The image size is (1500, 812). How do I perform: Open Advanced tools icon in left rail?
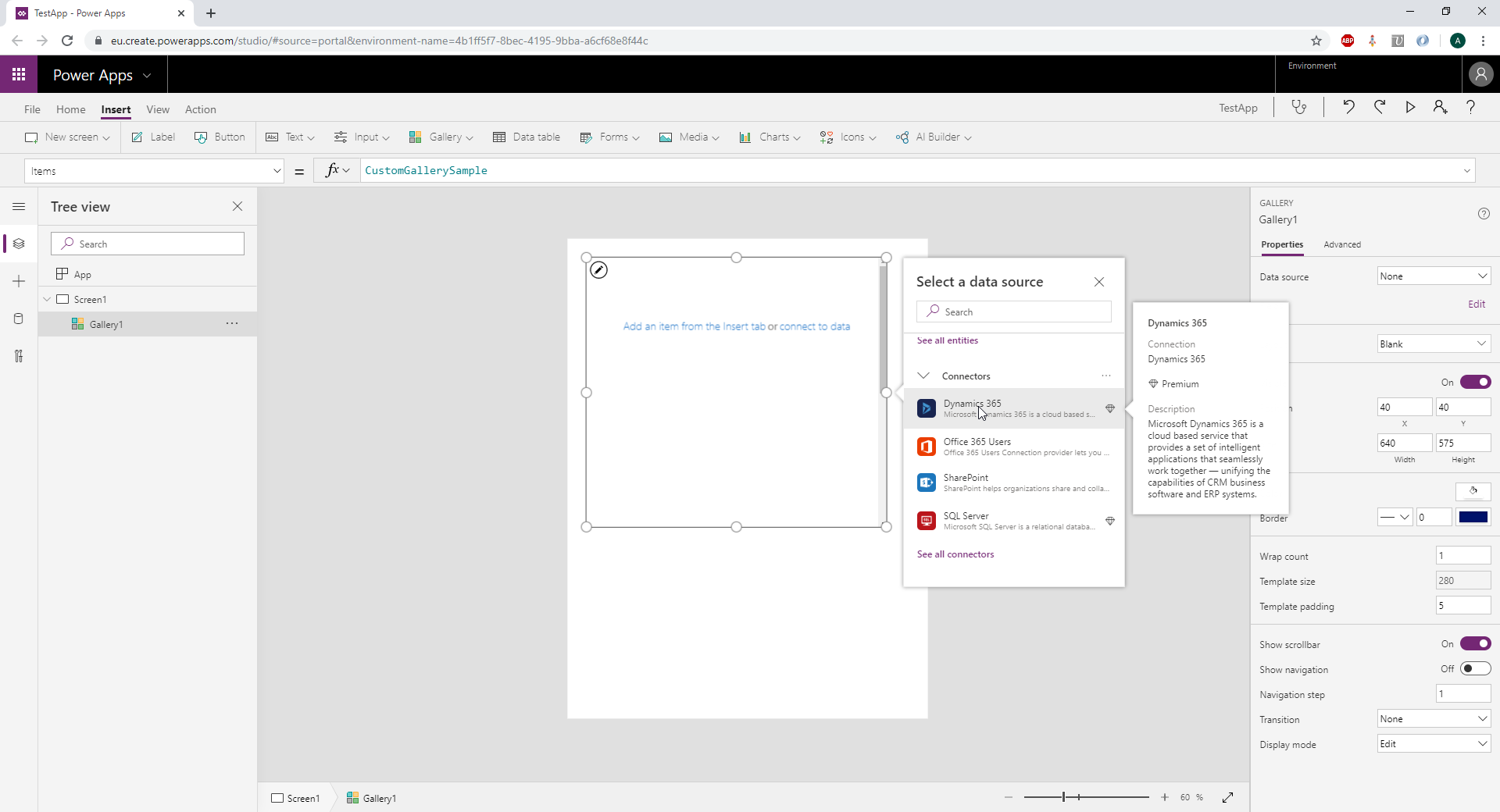tap(19, 356)
